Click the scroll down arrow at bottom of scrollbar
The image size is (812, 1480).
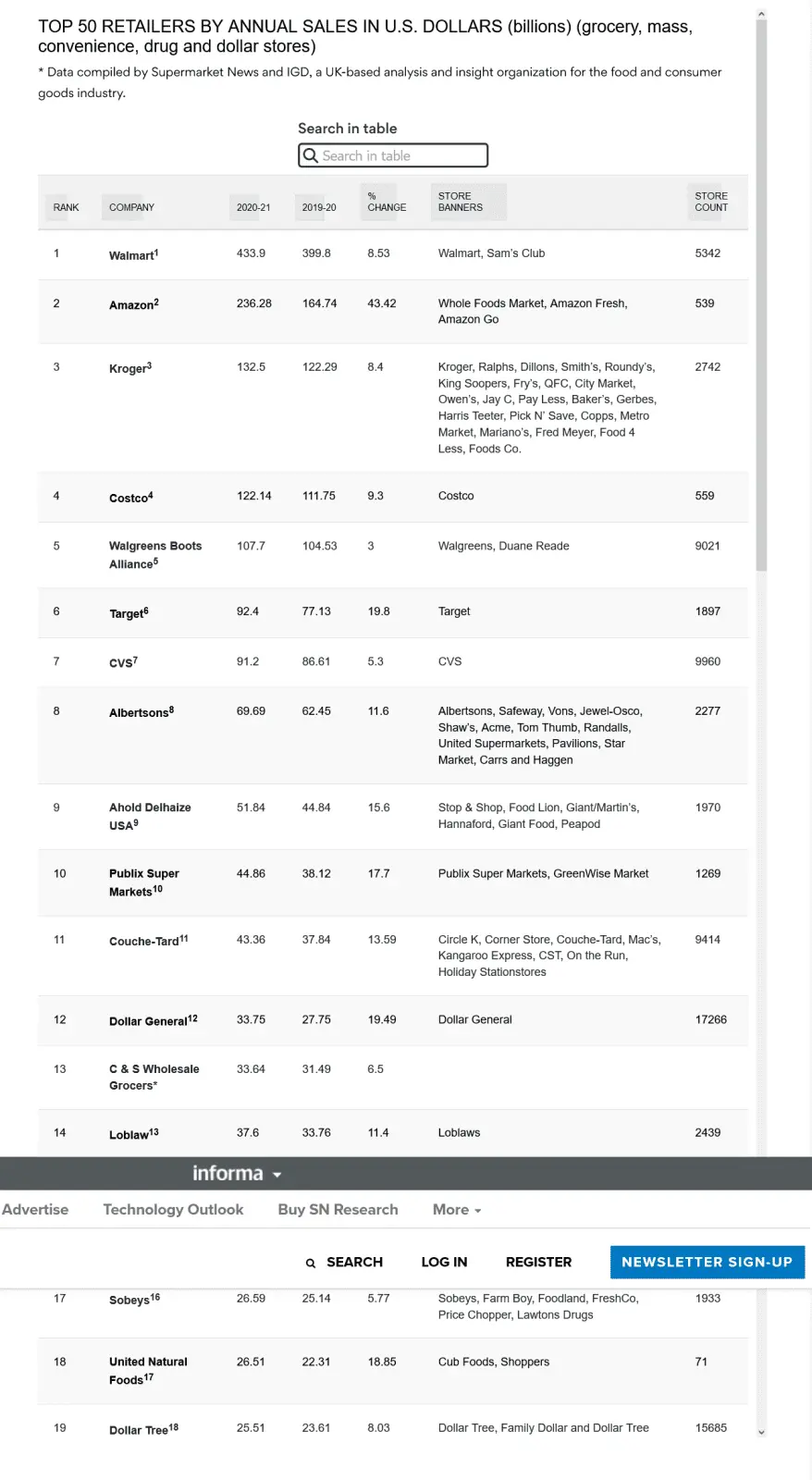761,1432
